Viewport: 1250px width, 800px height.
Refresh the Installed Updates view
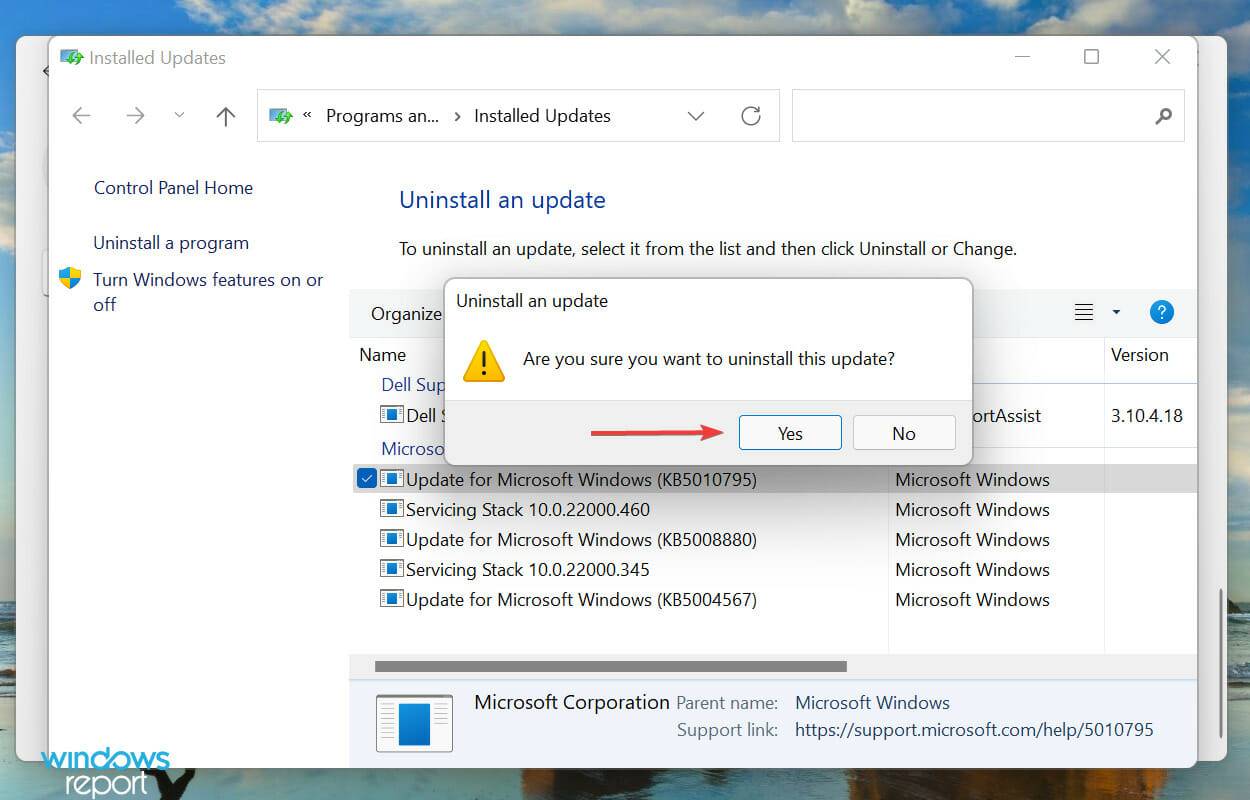tap(751, 115)
